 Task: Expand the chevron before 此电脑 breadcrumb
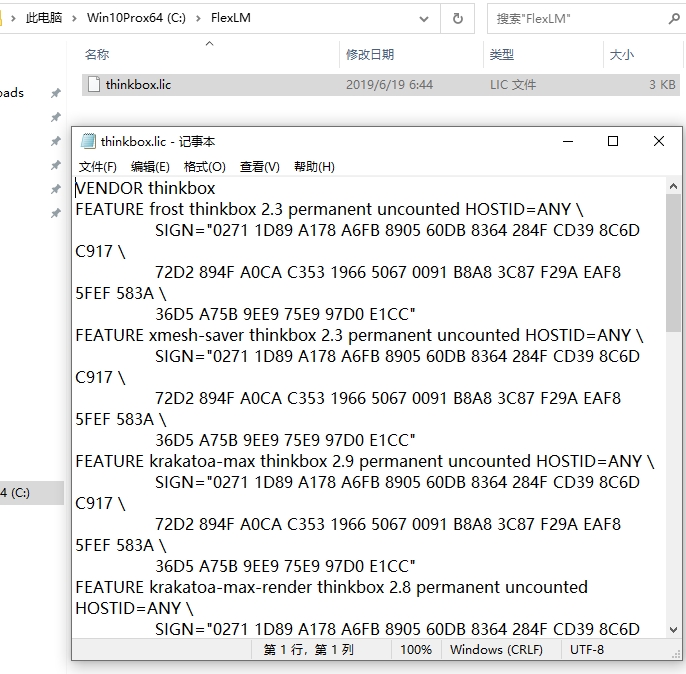(x=14, y=18)
